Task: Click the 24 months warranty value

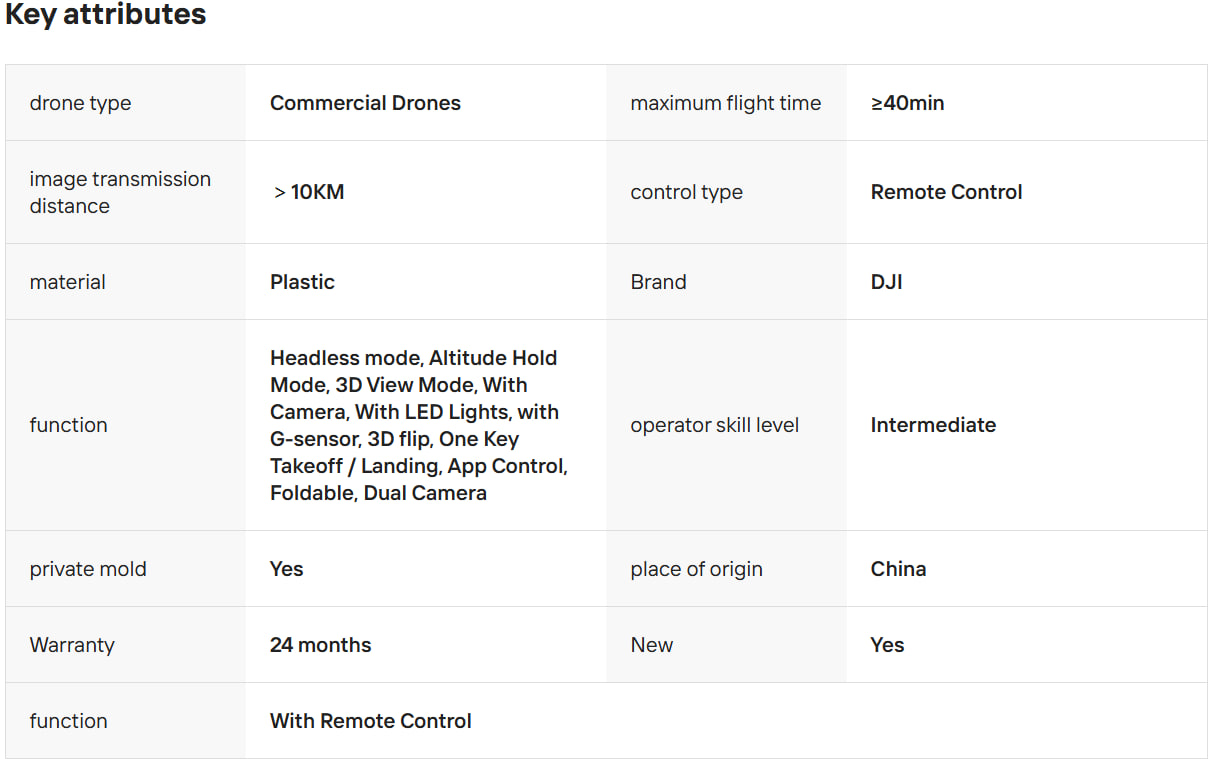Action: pyautogui.click(x=320, y=645)
